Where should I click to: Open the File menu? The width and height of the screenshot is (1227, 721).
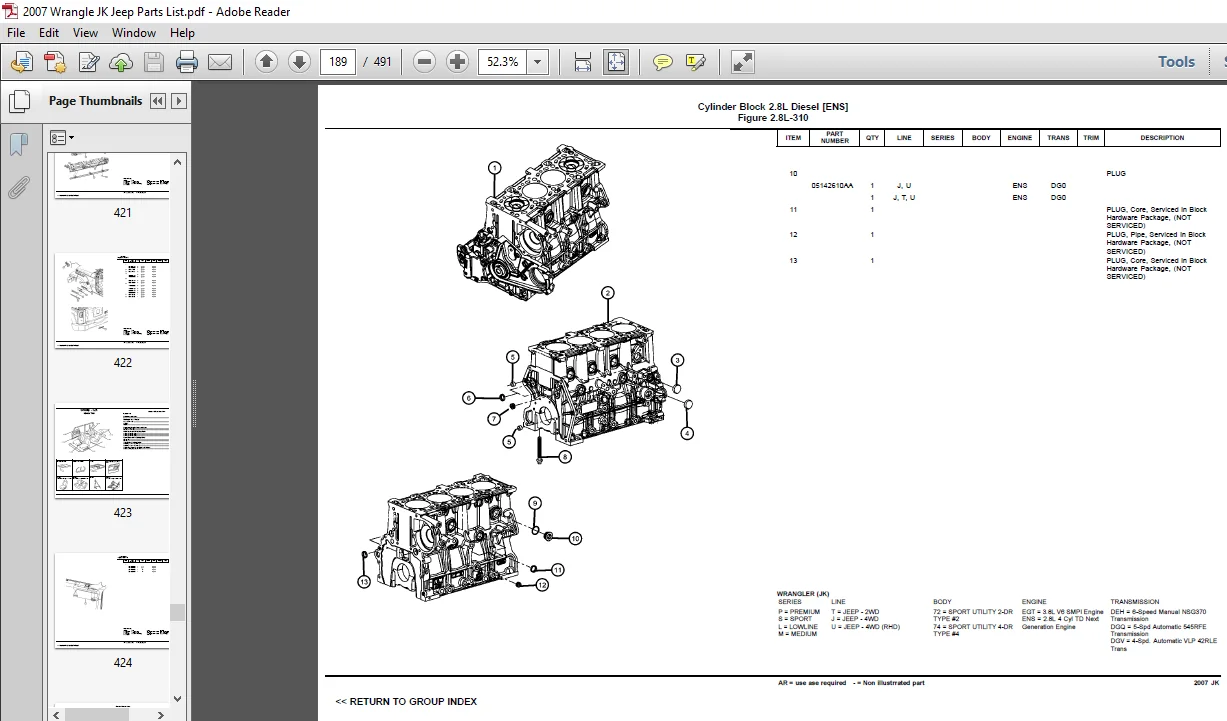tap(16, 33)
